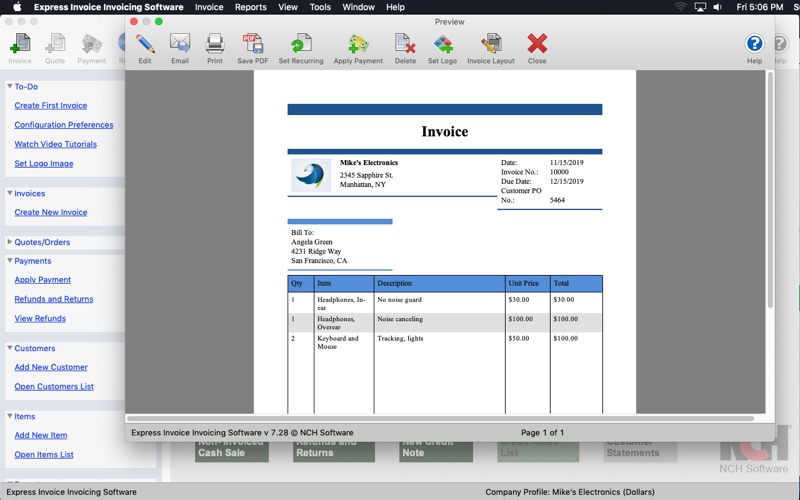Viewport: 800px width, 500px height.
Task: Click Payment icon in main window toolbar
Action: pos(92,49)
